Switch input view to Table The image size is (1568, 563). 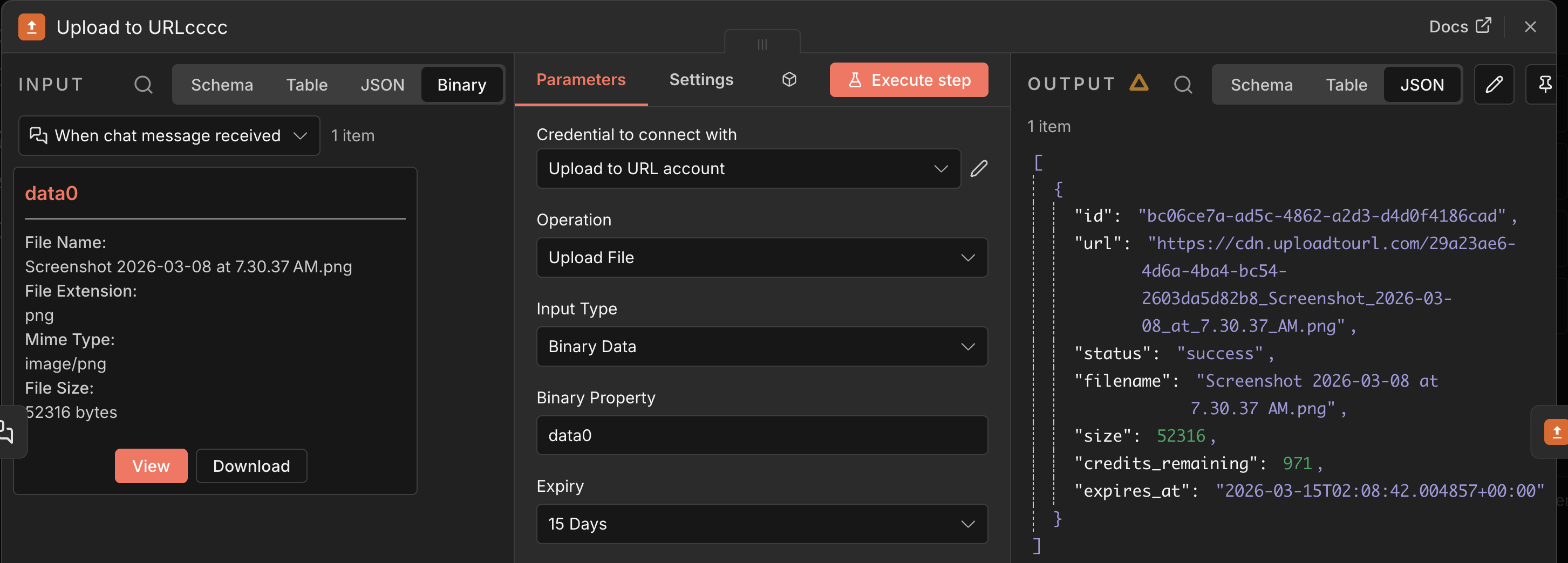point(307,85)
